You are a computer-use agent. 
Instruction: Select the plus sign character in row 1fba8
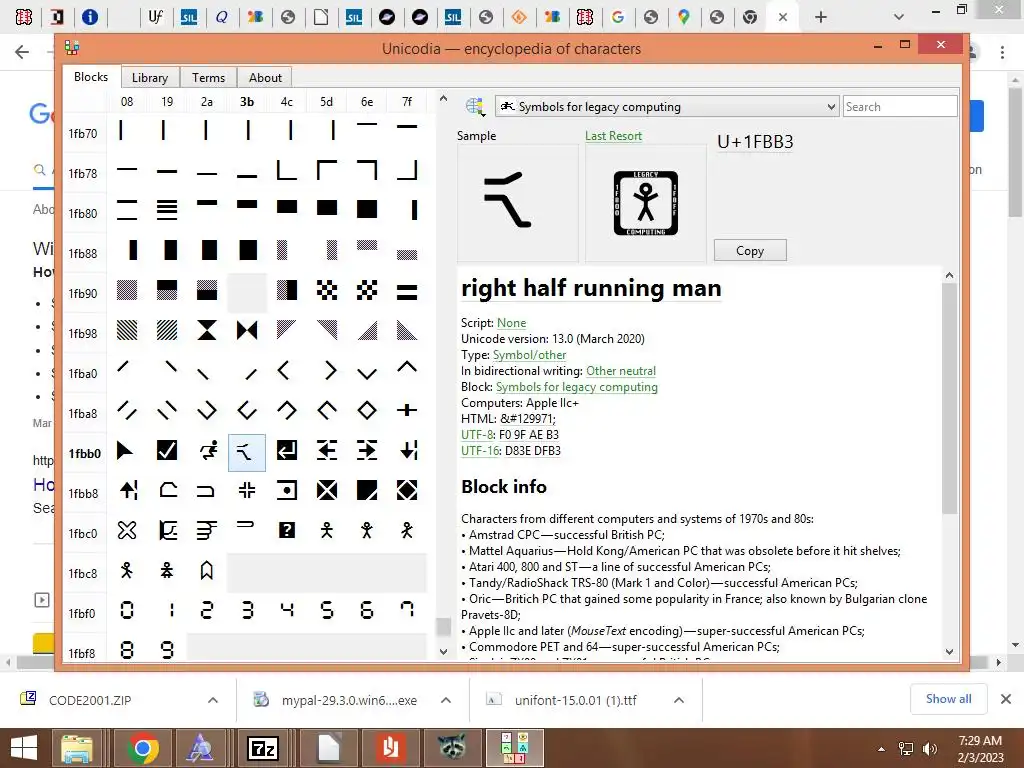pyautogui.click(x=407, y=411)
